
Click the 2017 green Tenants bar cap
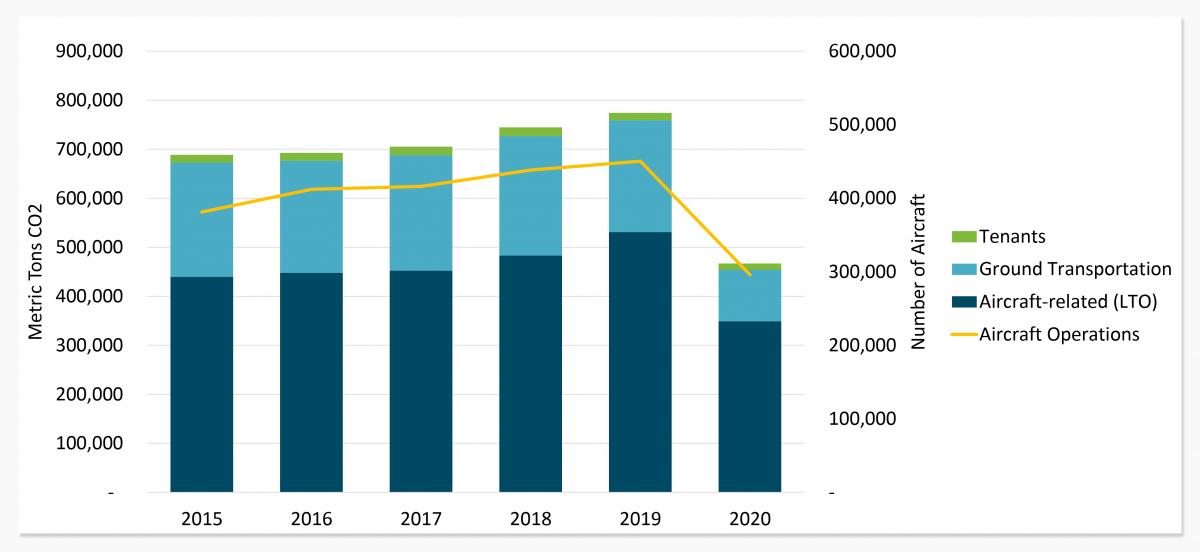421,151
